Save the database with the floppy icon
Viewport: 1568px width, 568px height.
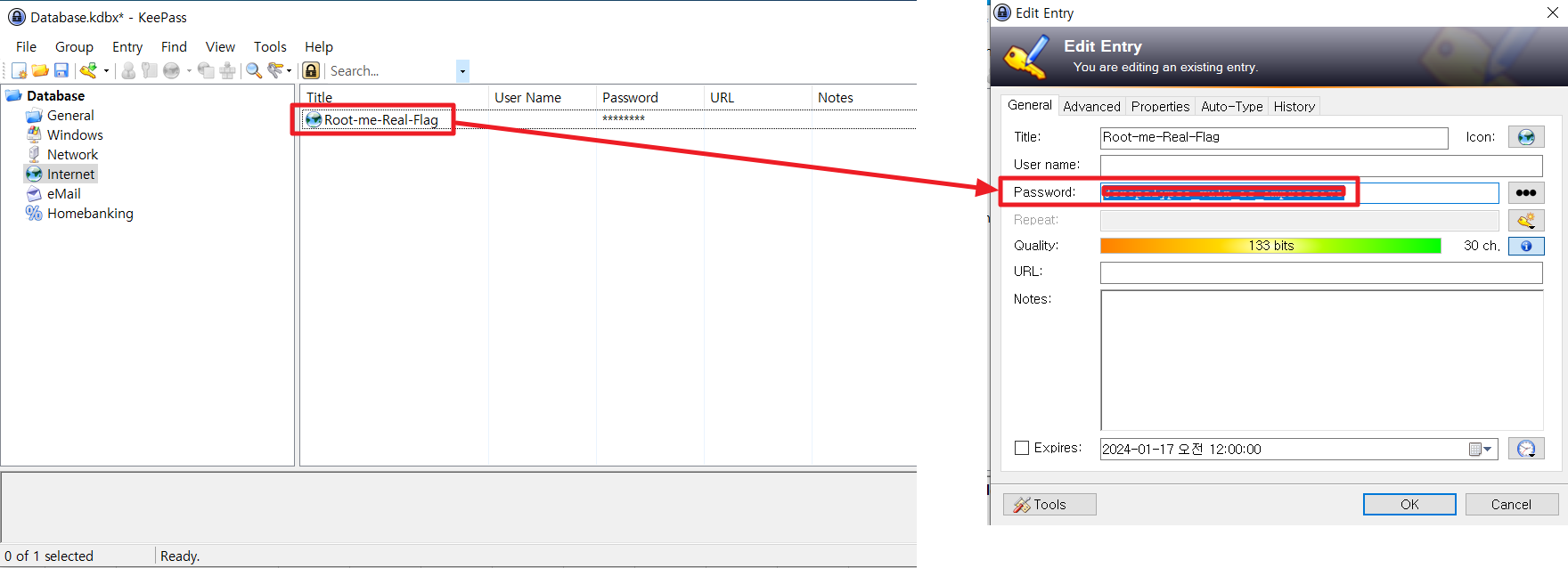click(x=61, y=70)
